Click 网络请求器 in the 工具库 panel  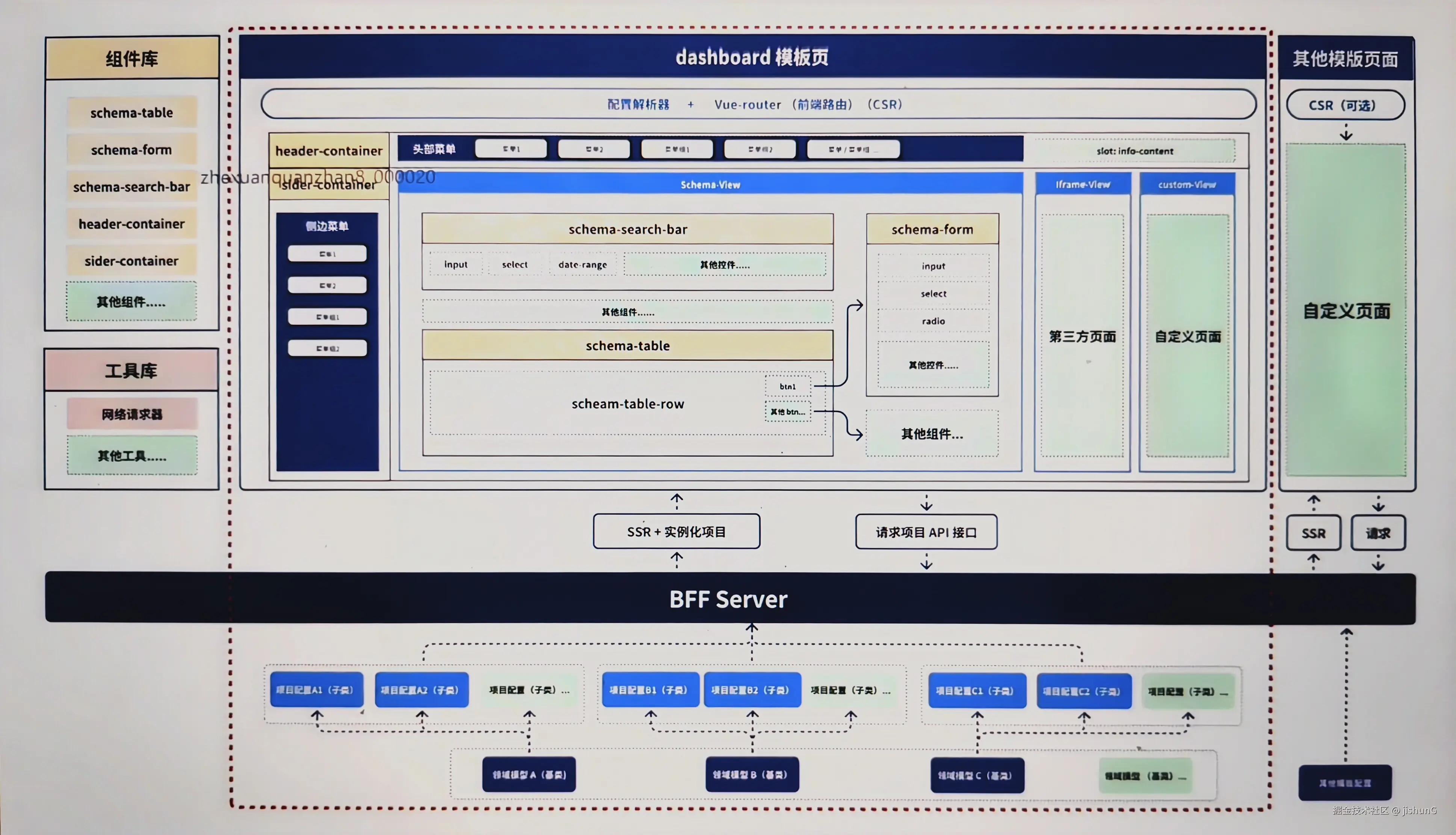[x=132, y=414]
